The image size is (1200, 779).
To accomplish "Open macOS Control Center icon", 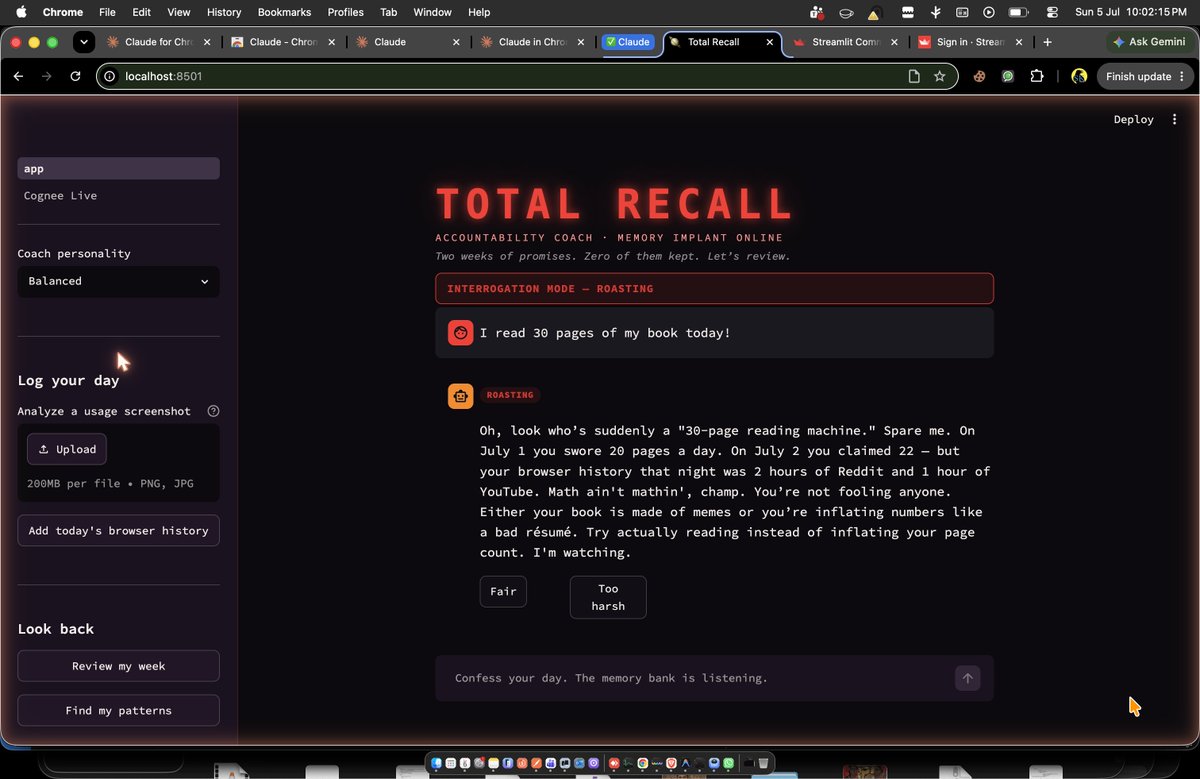I will coord(1052,12).
